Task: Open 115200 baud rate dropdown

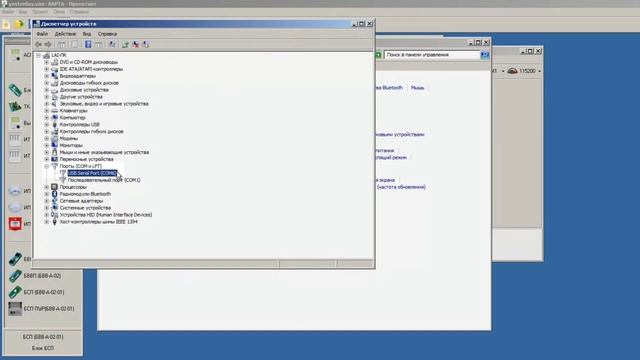Action: tap(540, 71)
